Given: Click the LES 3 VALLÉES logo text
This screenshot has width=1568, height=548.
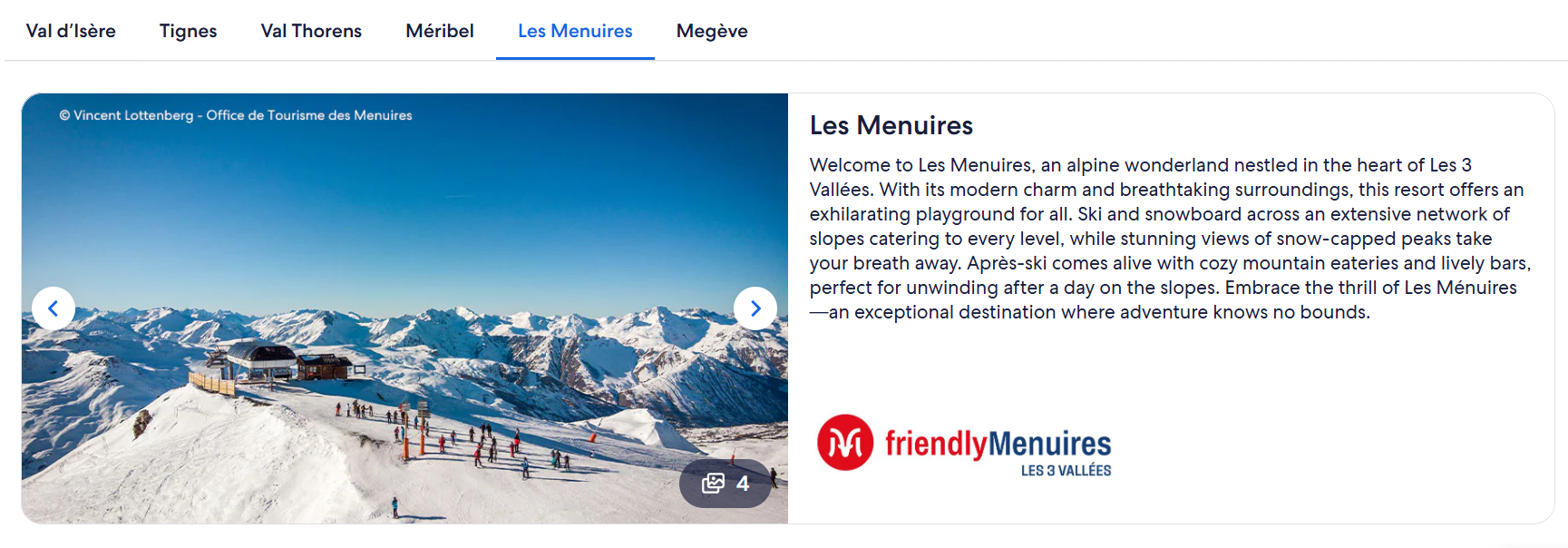Looking at the screenshot, I should (1066, 471).
